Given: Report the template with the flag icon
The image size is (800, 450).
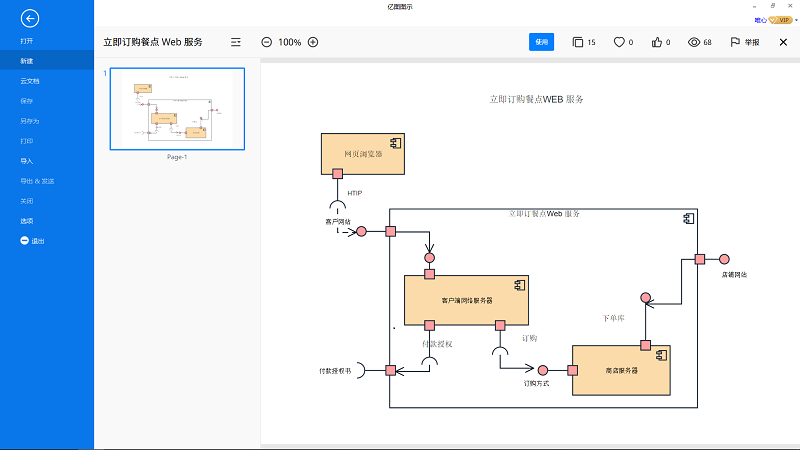Looking at the screenshot, I should point(735,42).
